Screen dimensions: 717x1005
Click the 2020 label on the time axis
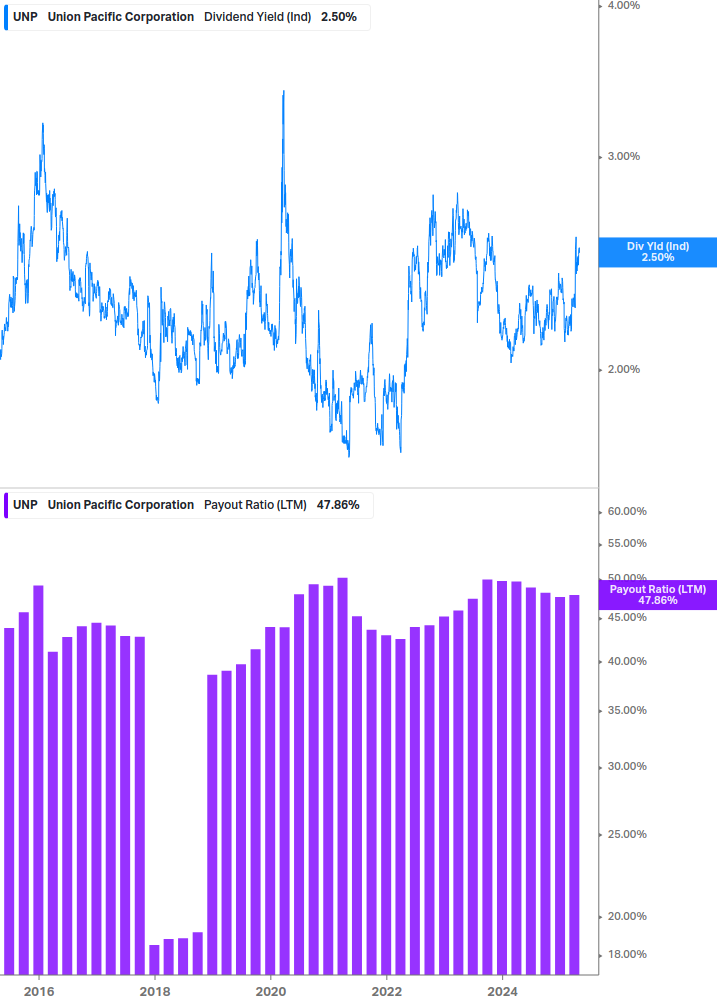(271, 992)
